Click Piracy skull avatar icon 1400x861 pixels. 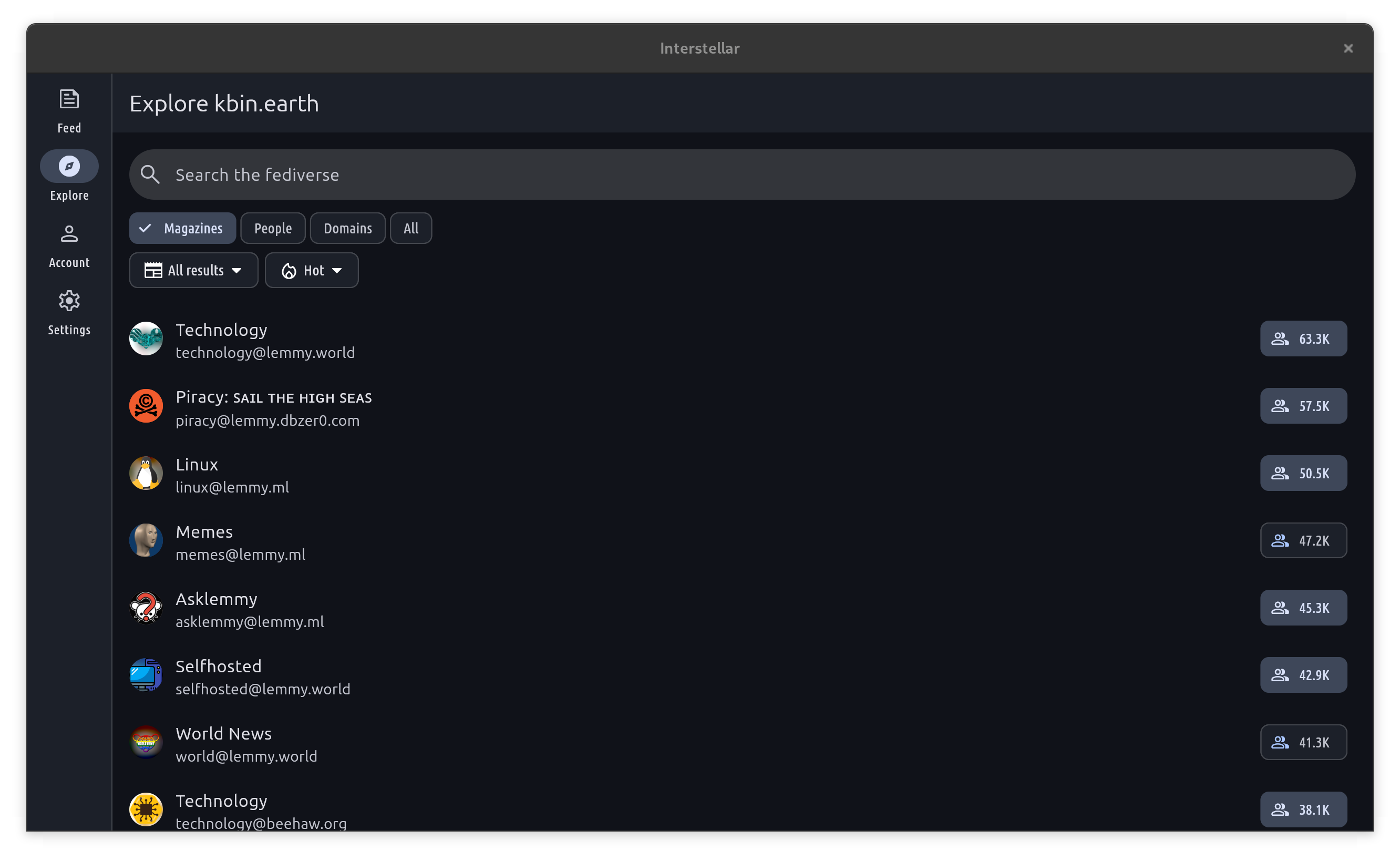point(146,406)
